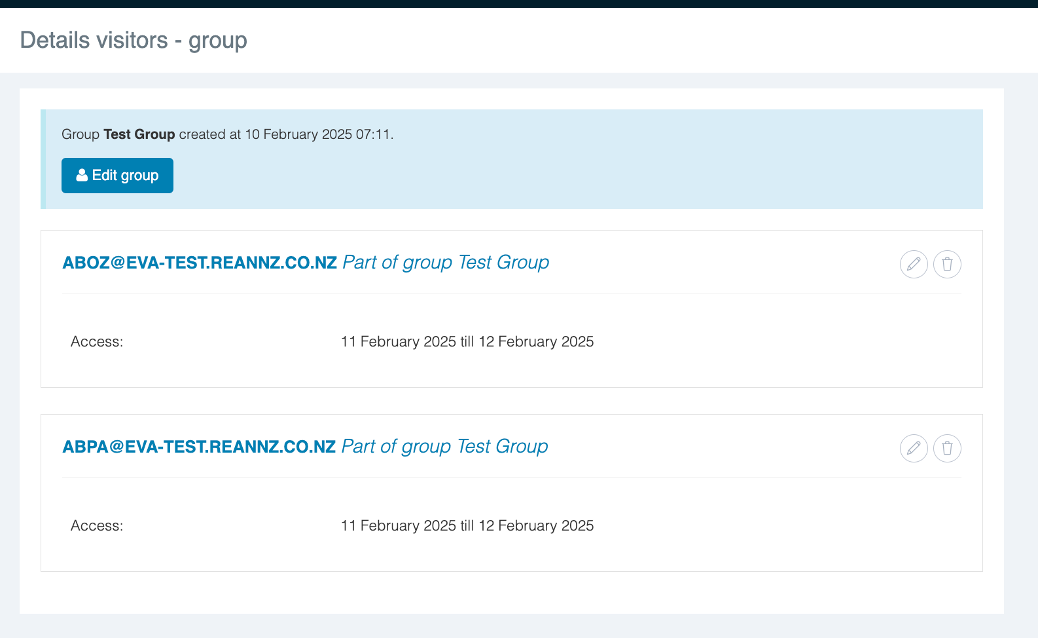
Task: Click the Access label in ABOZ card
Action: [96, 342]
